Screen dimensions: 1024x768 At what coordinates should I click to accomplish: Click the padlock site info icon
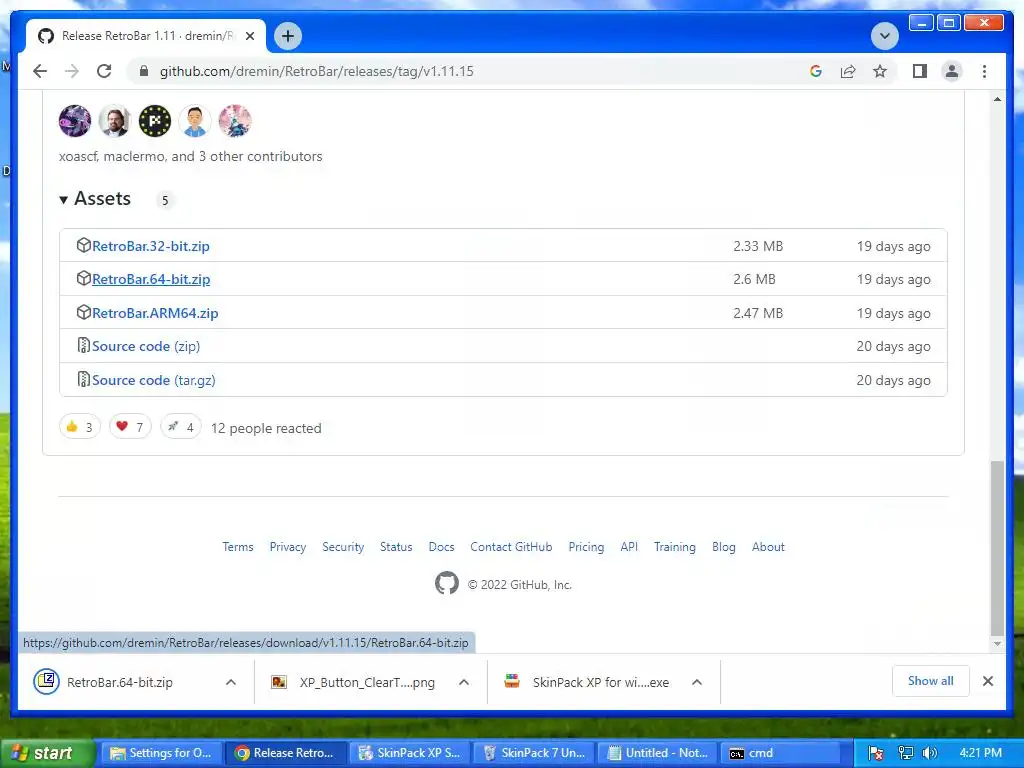click(144, 71)
